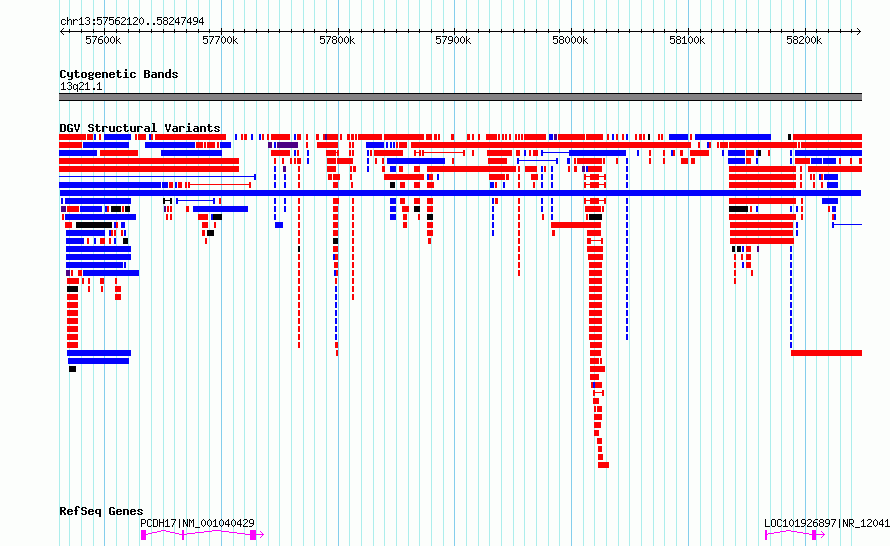Select the thin blue line running off the right edge

coord(847,225)
